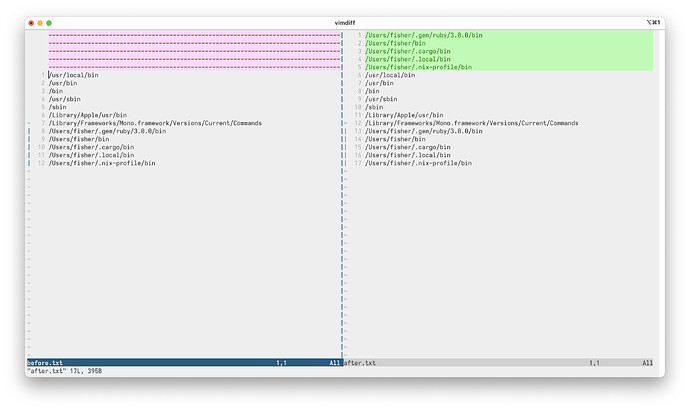Click the vimdiff window title
690x410 pixels.
(x=345, y=23)
